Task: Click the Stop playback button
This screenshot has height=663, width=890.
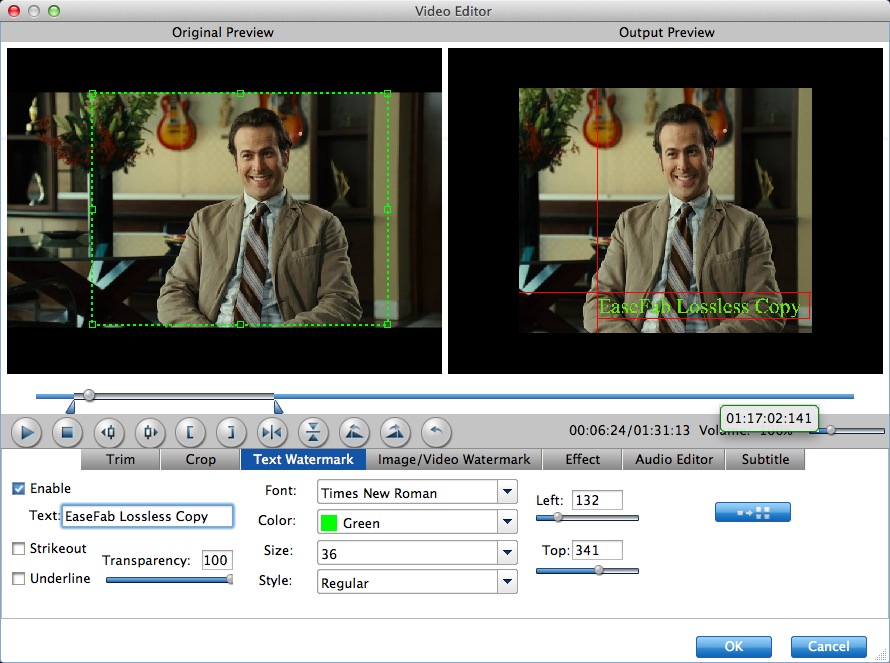Action: [68, 433]
